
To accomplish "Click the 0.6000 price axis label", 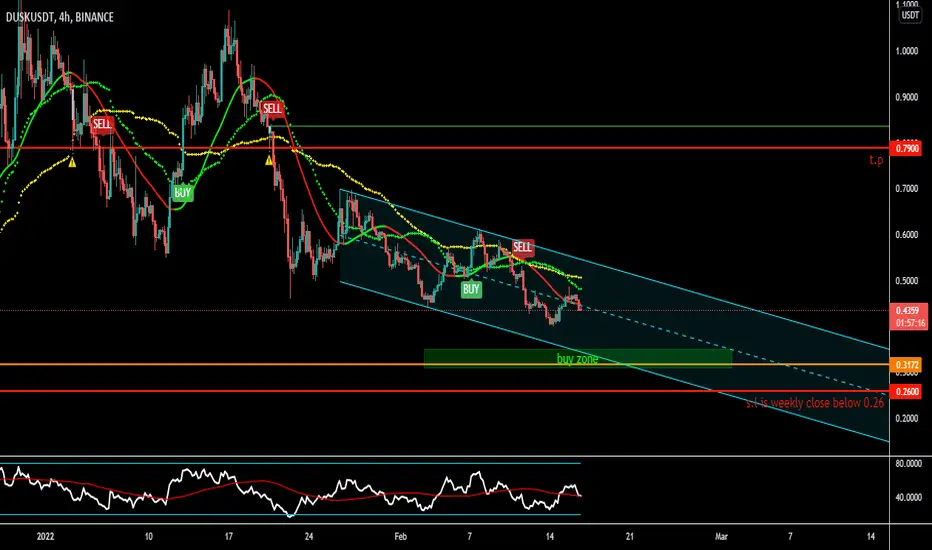I will (x=907, y=235).
